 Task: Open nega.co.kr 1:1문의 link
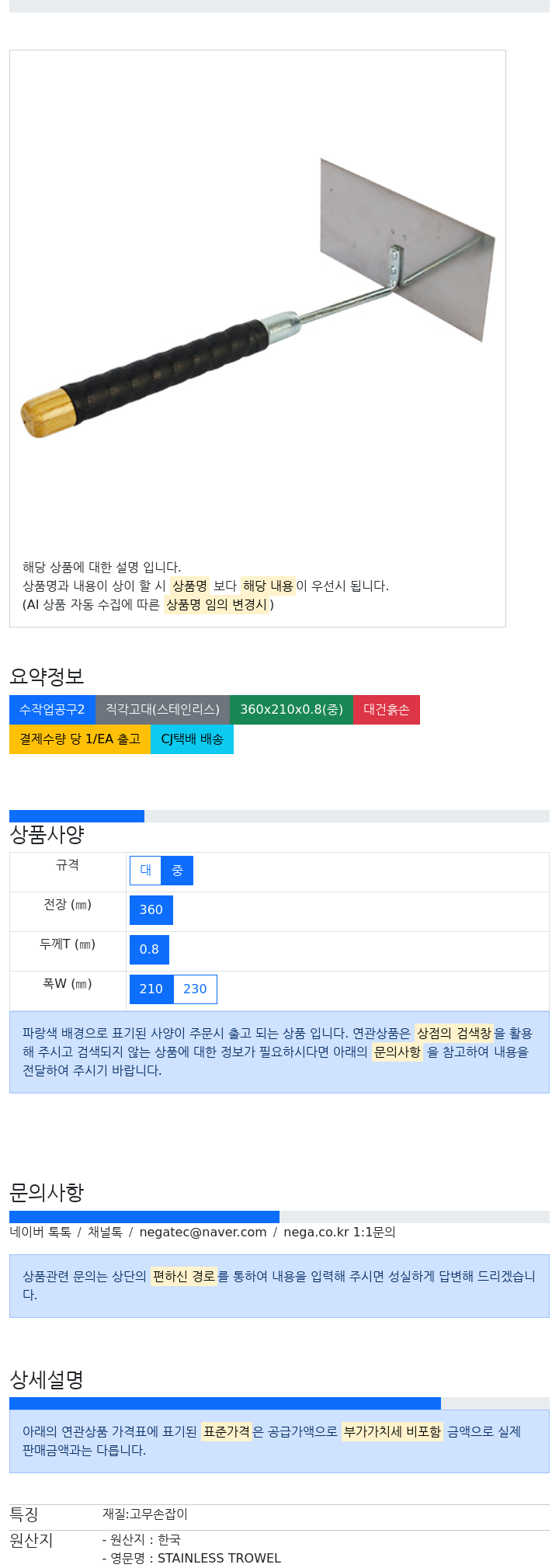[x=339, y=1232]
